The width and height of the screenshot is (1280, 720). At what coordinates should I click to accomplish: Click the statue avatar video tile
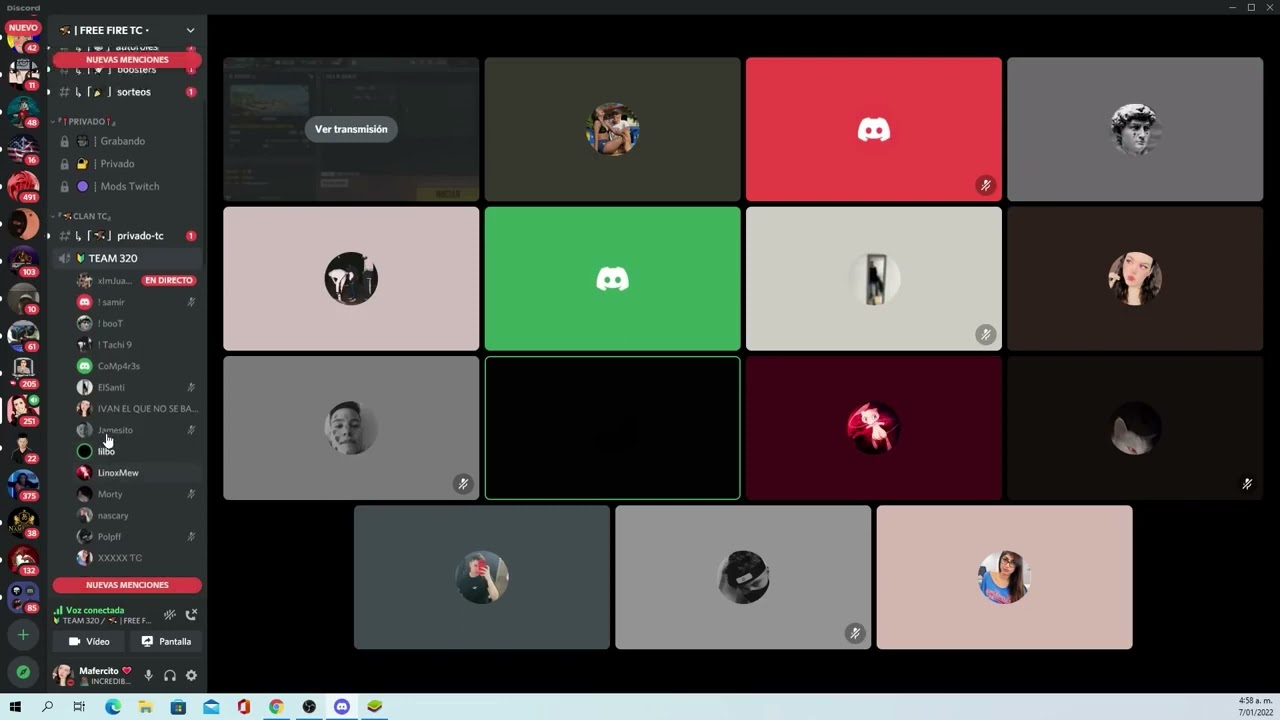click(1135, 129)
